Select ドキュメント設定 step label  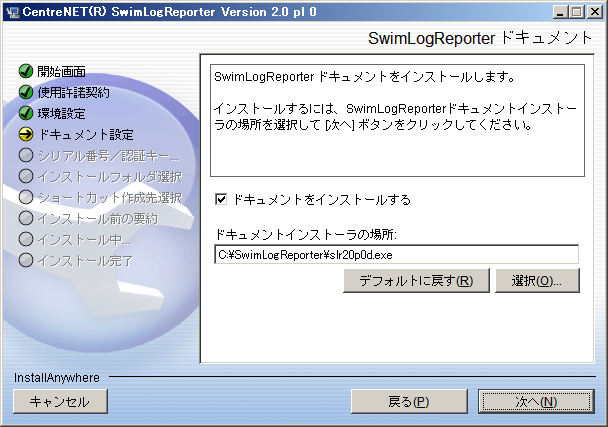click(86, 135)
